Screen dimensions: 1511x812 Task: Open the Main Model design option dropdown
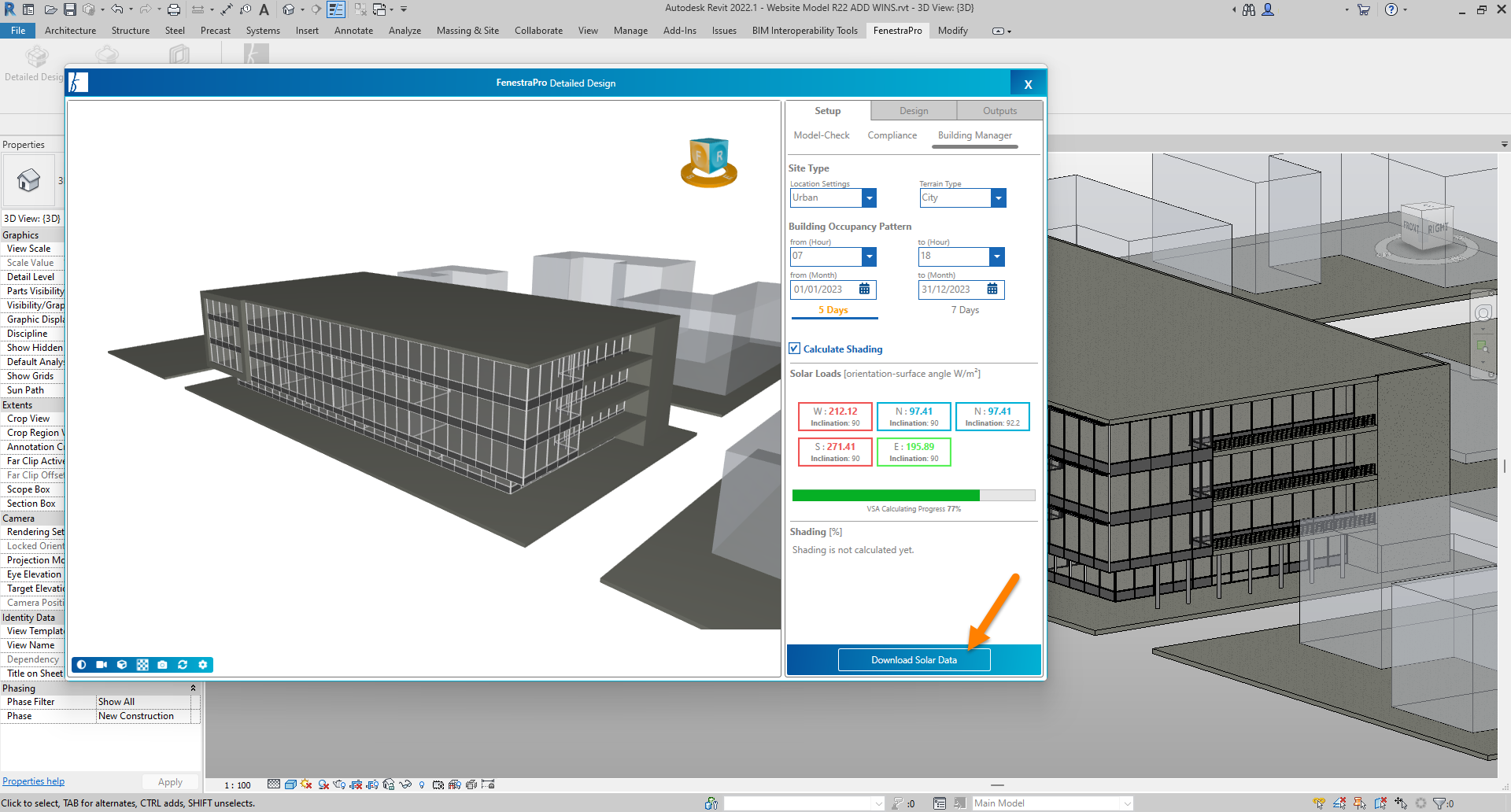click(x=1052, y=803)
